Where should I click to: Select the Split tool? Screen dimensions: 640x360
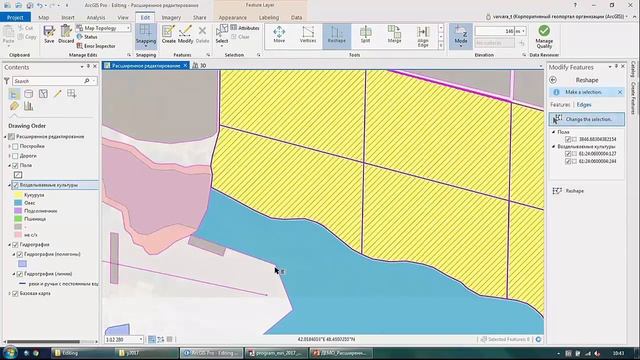tap(365, 35)
